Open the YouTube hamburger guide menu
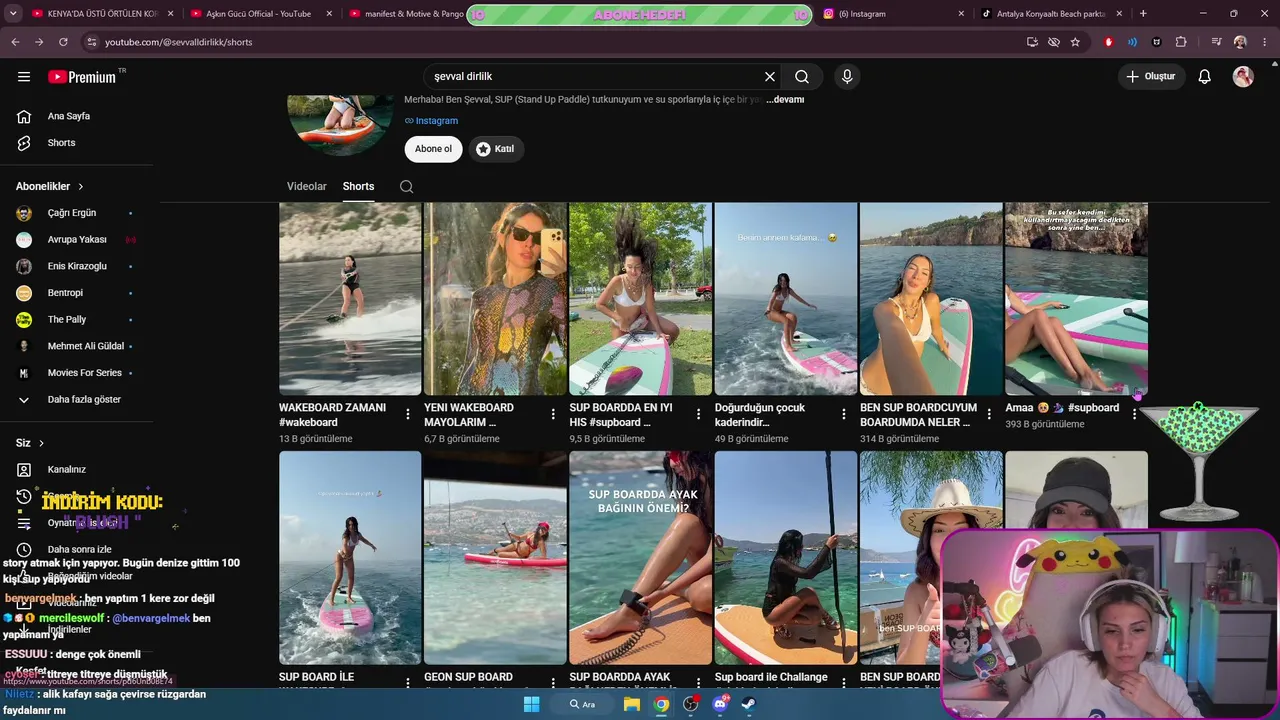This screenshot has height=720, width=1280. coord(24,77)
